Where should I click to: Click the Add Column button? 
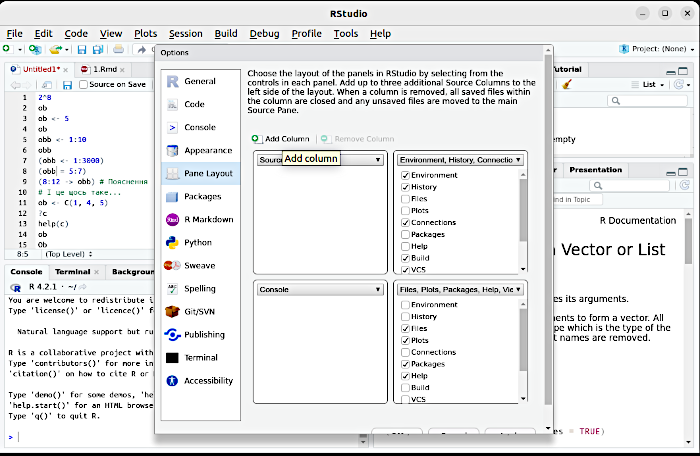point(281,139)
